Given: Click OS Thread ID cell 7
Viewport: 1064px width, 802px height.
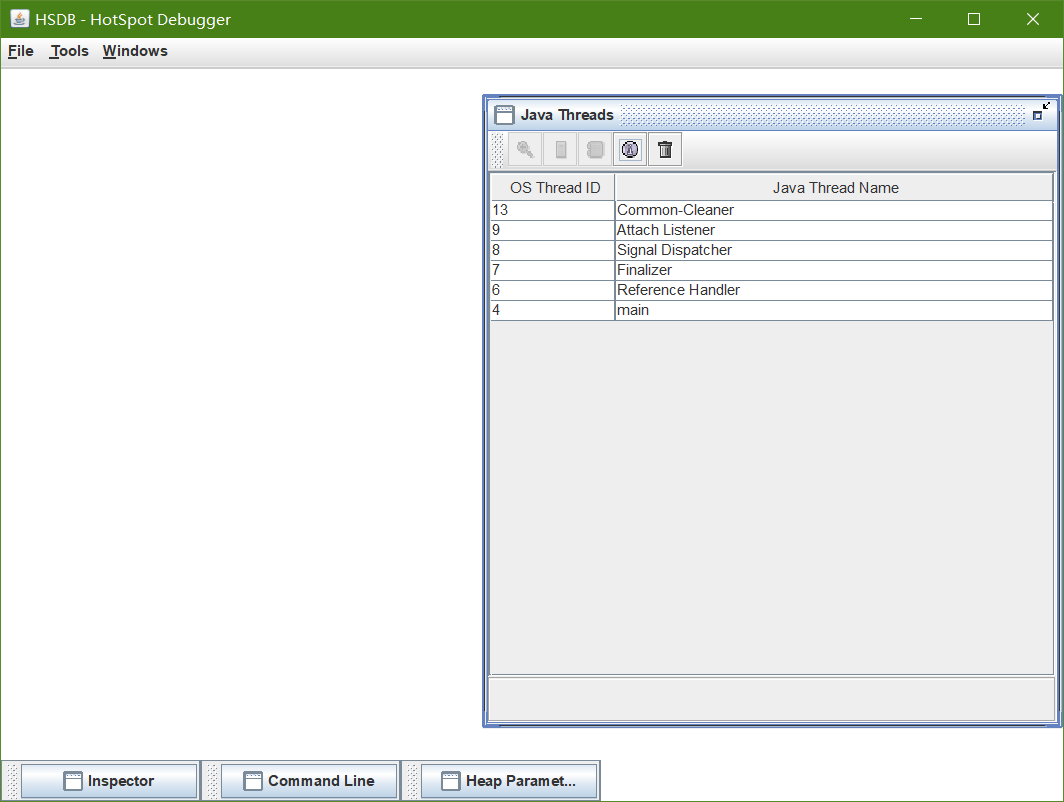Looking at the screenshot, I should tap(552, 270).
